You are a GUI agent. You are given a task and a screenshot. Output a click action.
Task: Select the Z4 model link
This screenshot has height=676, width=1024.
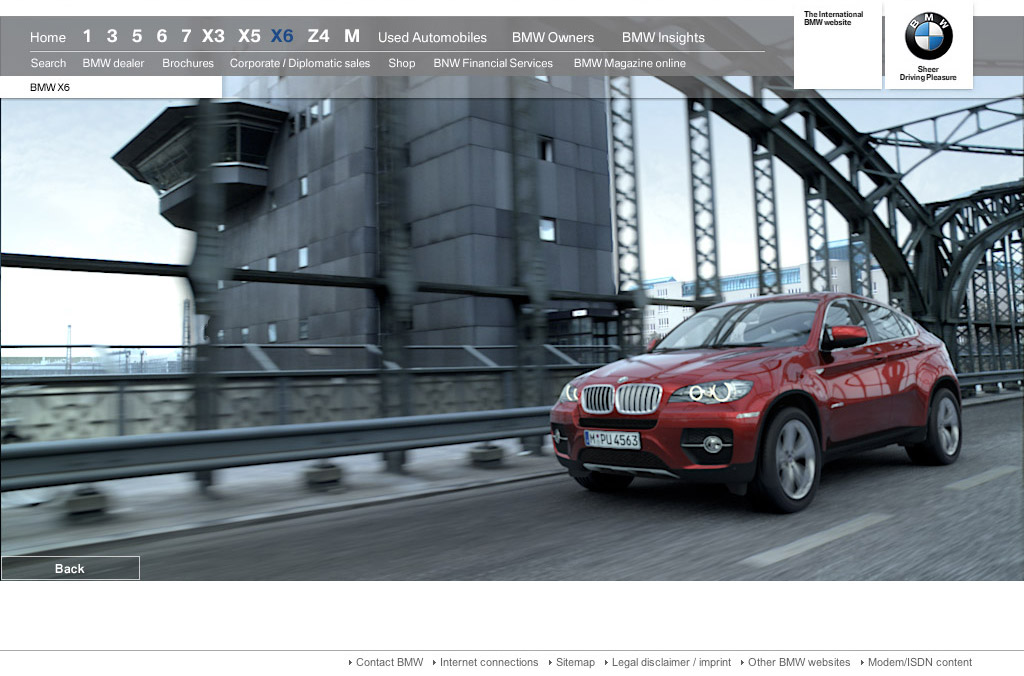[319, 36]
